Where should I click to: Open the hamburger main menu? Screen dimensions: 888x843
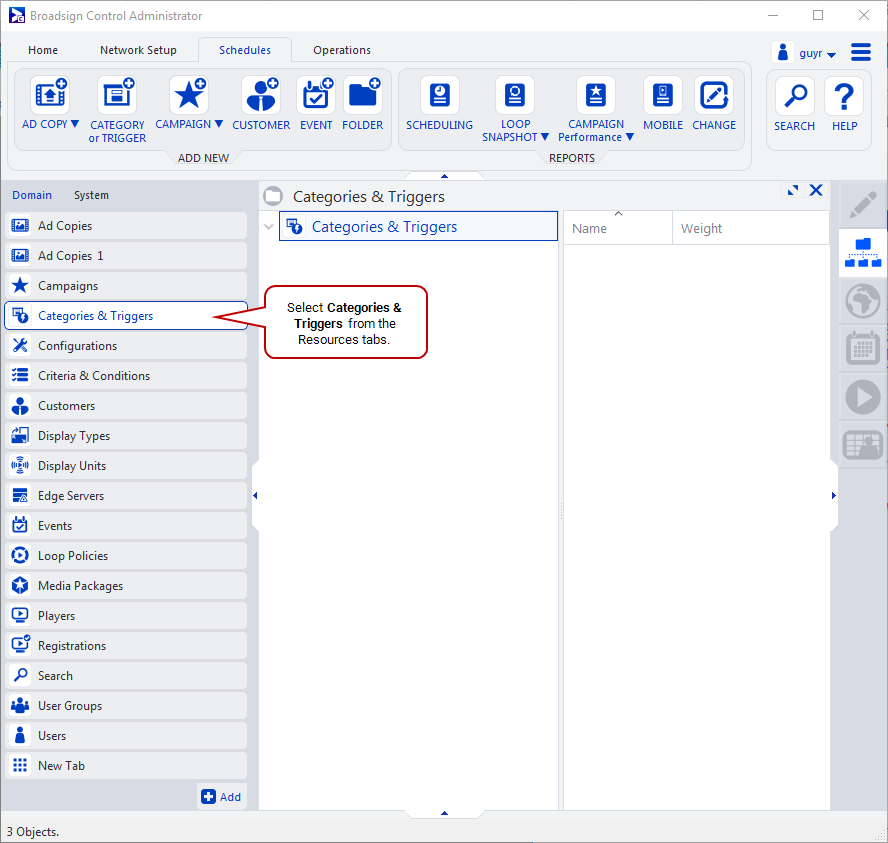pyautogui.click(x=861, y=52)
